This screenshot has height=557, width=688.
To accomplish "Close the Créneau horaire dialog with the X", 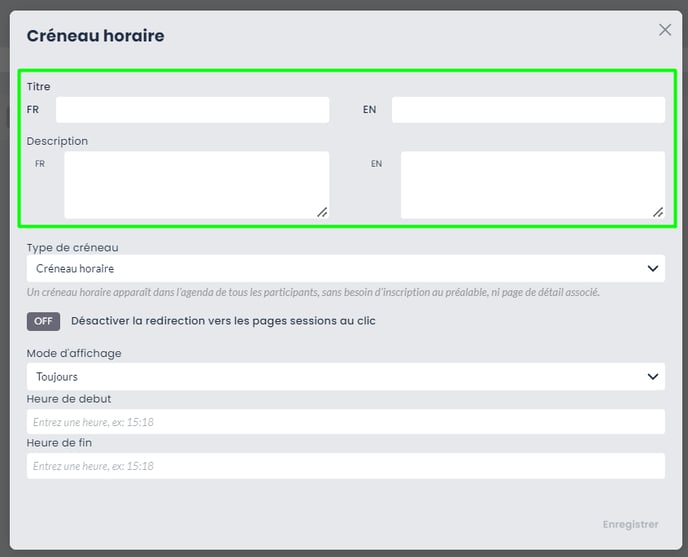I will [x=665, y=30].
